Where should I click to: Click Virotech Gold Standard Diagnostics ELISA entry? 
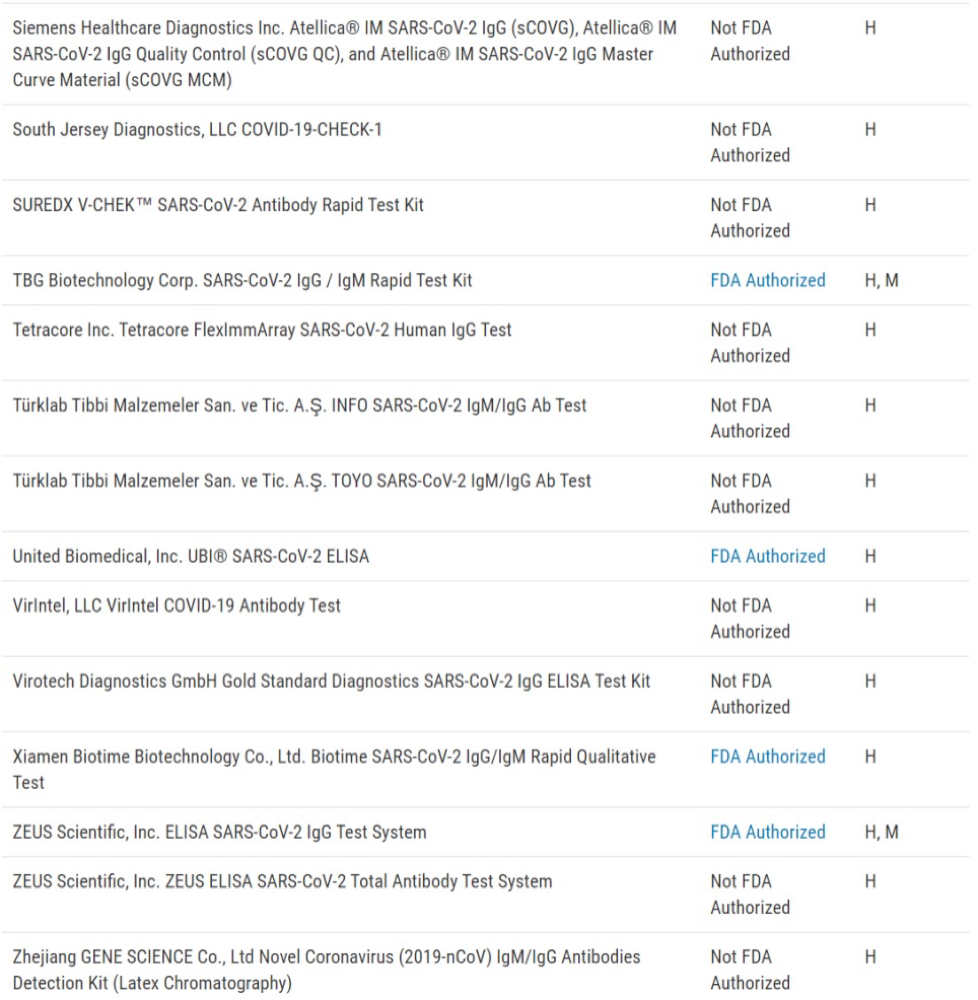(331, 682)
